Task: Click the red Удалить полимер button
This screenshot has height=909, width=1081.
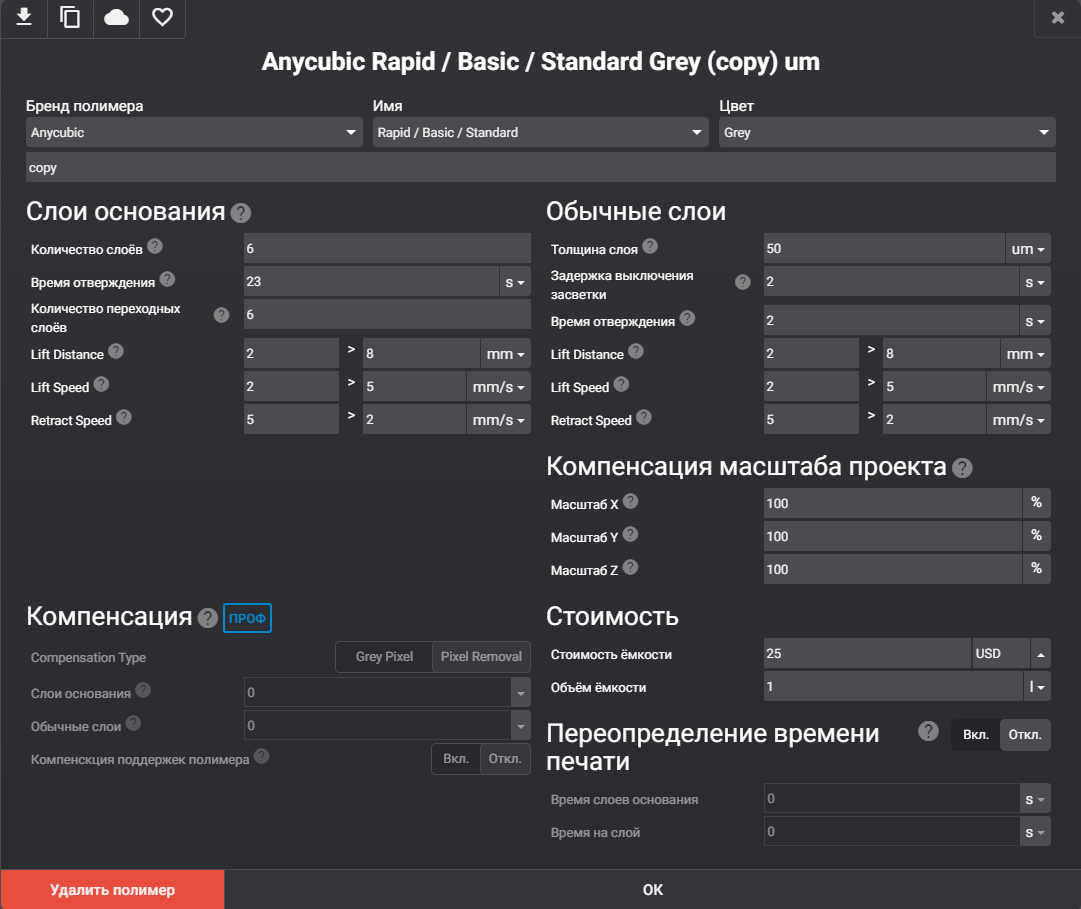Action: [x=112, y=890]
